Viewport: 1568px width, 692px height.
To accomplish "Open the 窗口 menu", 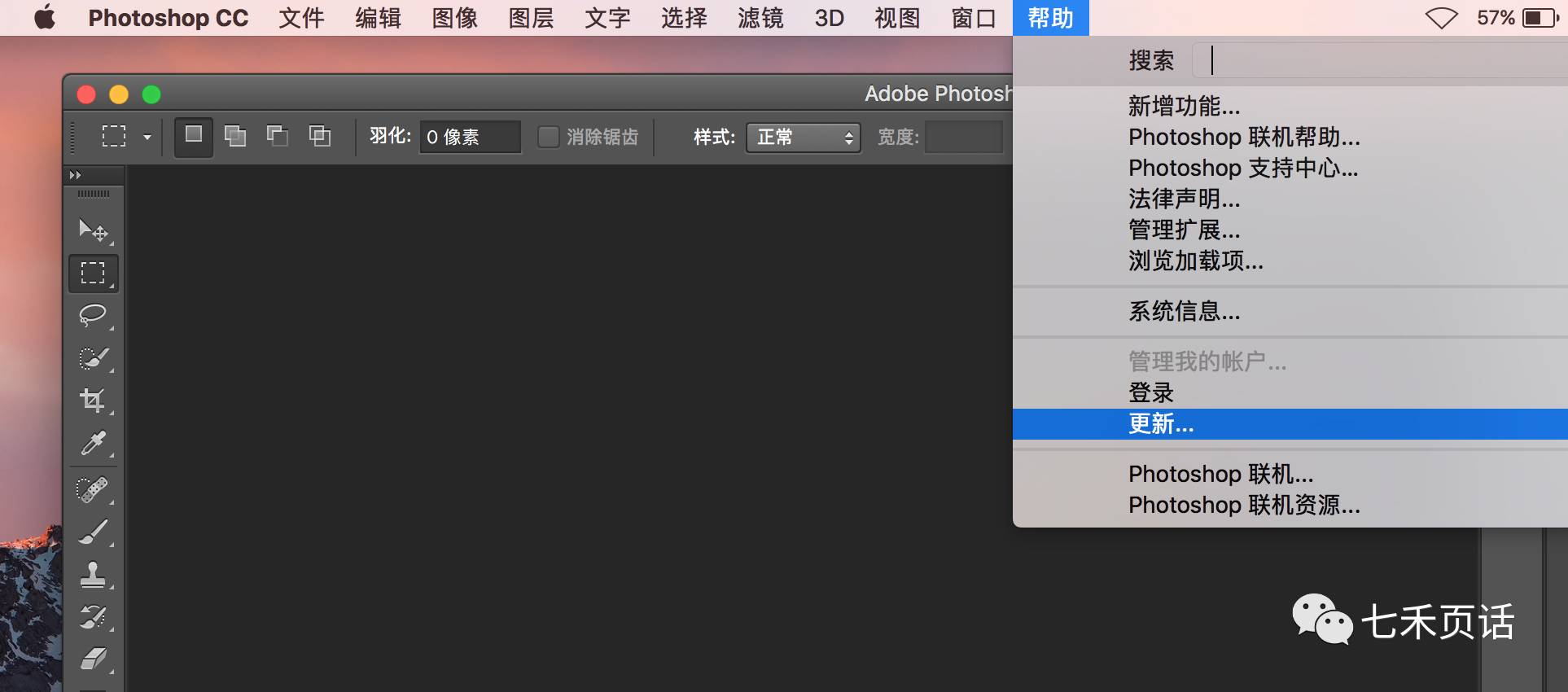I will pyautogui.click(x=974, y=18).
